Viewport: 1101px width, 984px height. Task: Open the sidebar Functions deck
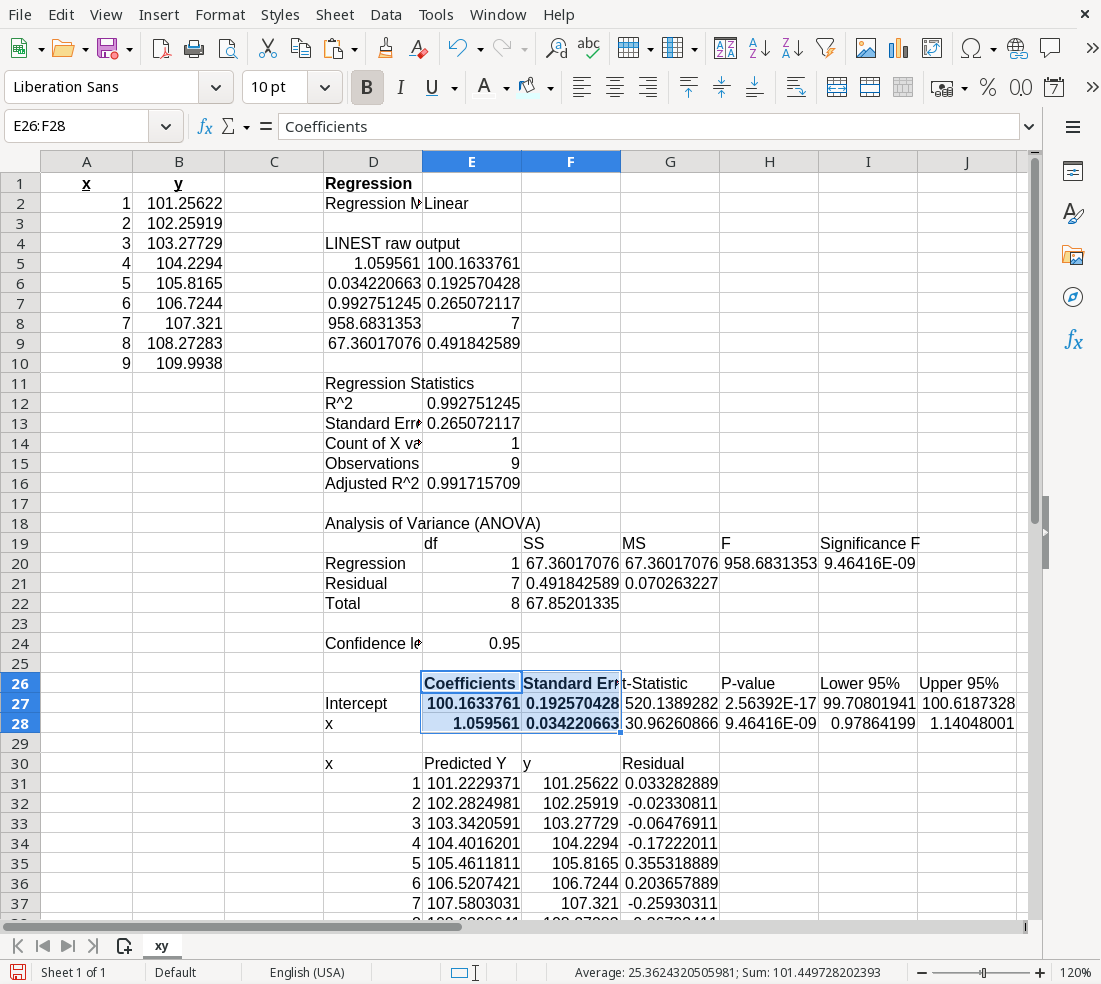click(1073, 340)
